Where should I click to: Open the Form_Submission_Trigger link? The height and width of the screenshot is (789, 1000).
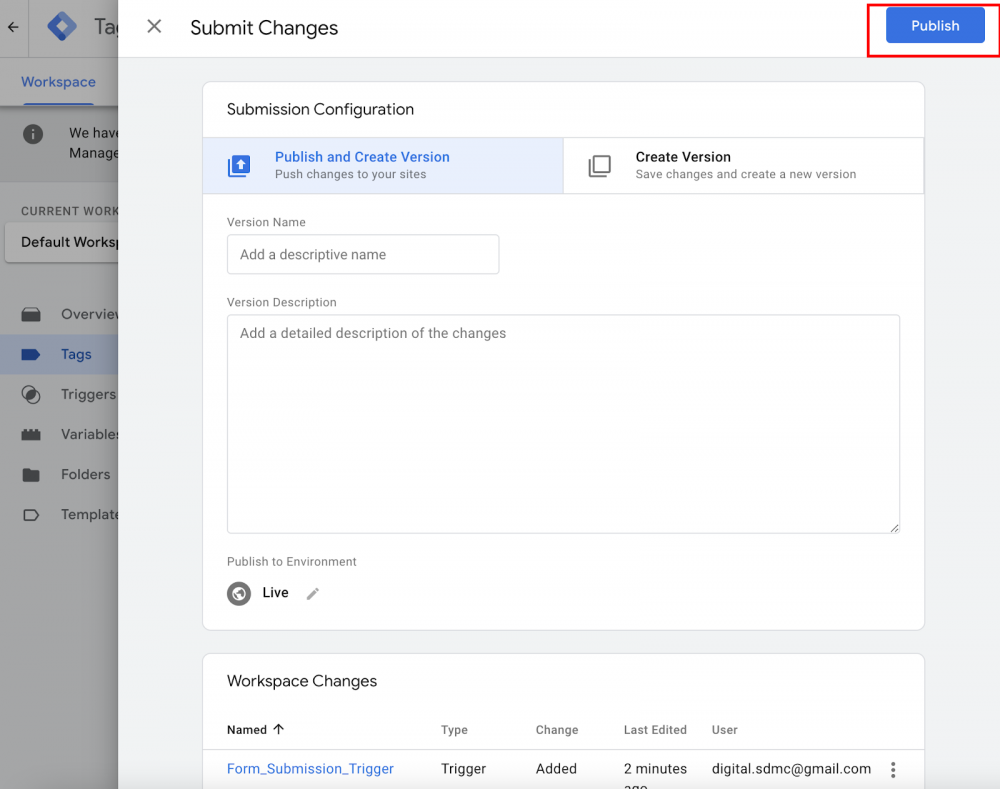[310, 769]
